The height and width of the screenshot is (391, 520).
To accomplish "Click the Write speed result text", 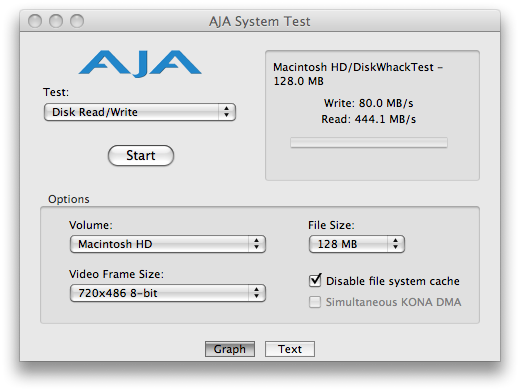I will pyautogui.click(x=368, y=103).
